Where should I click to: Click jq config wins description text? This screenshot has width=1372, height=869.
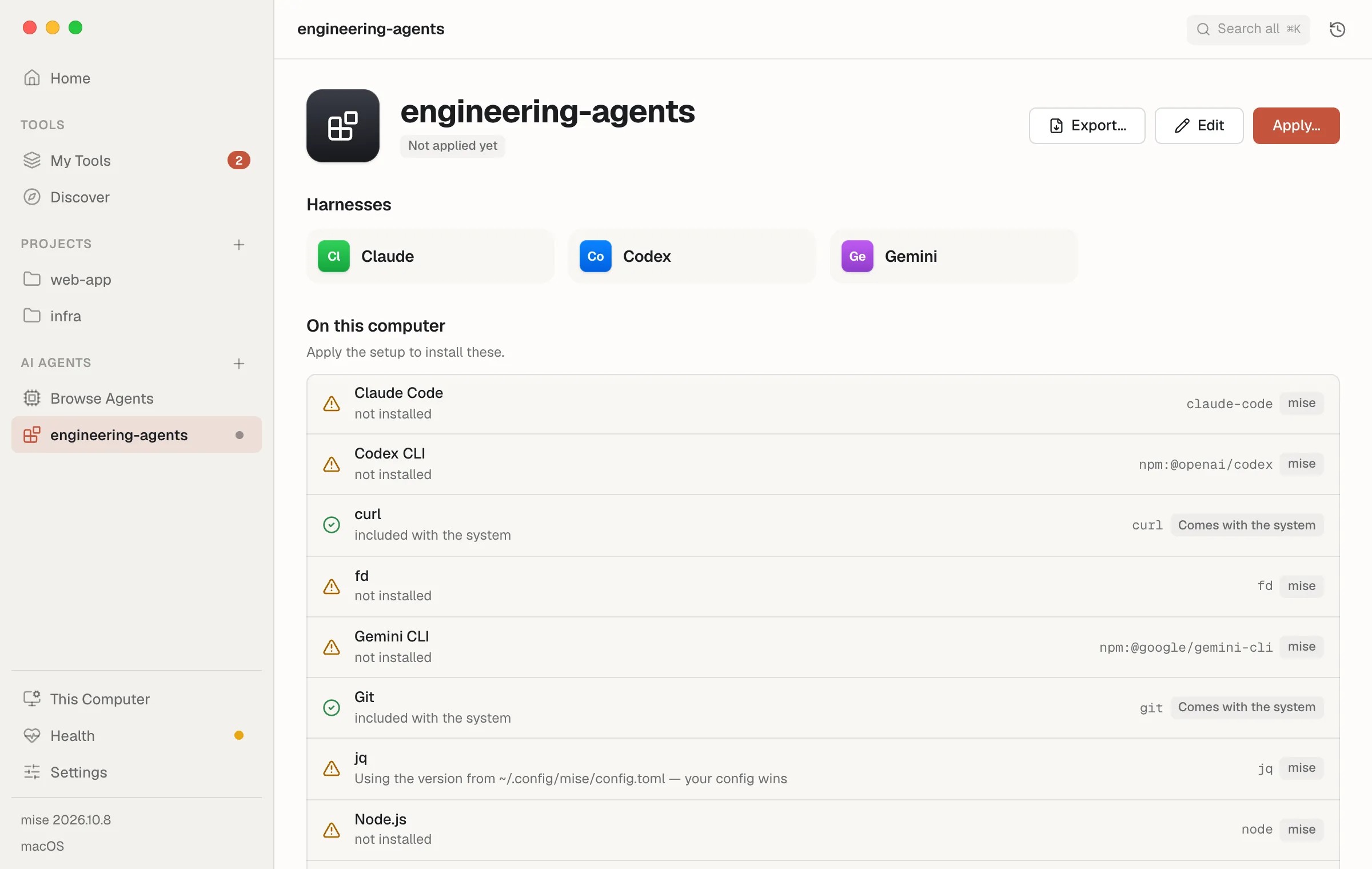point(571,779)
